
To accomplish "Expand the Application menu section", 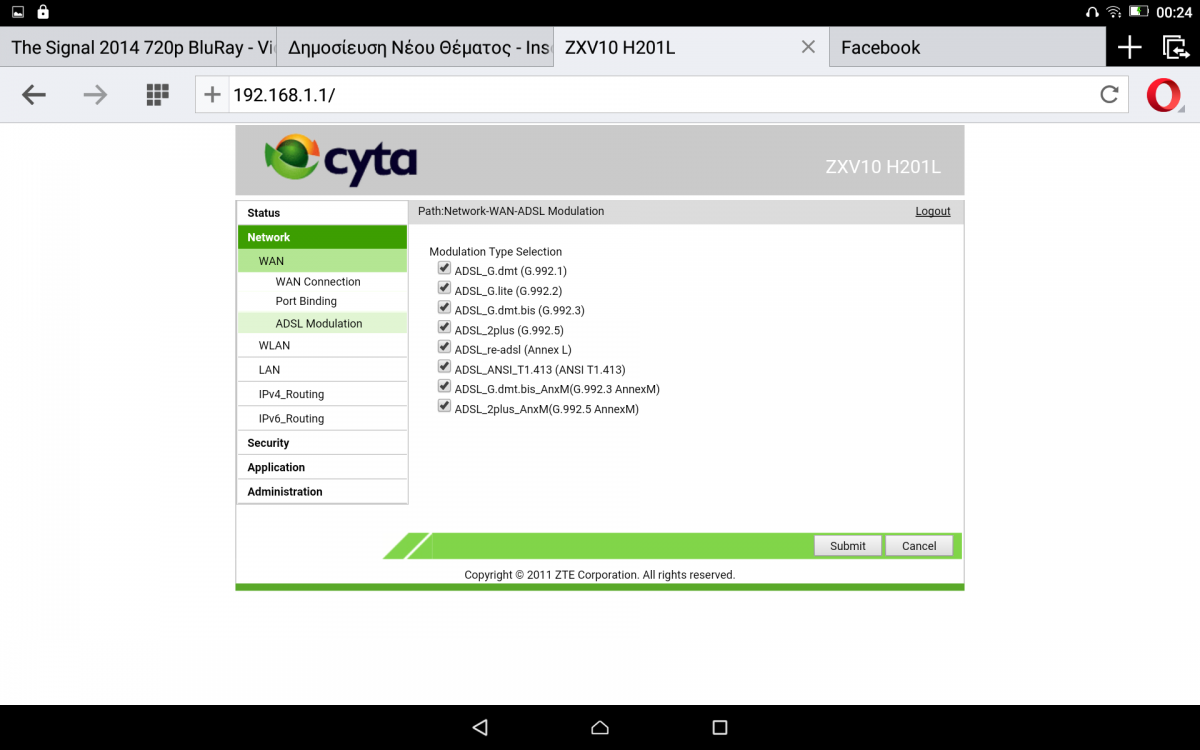I will pos(322,467).
